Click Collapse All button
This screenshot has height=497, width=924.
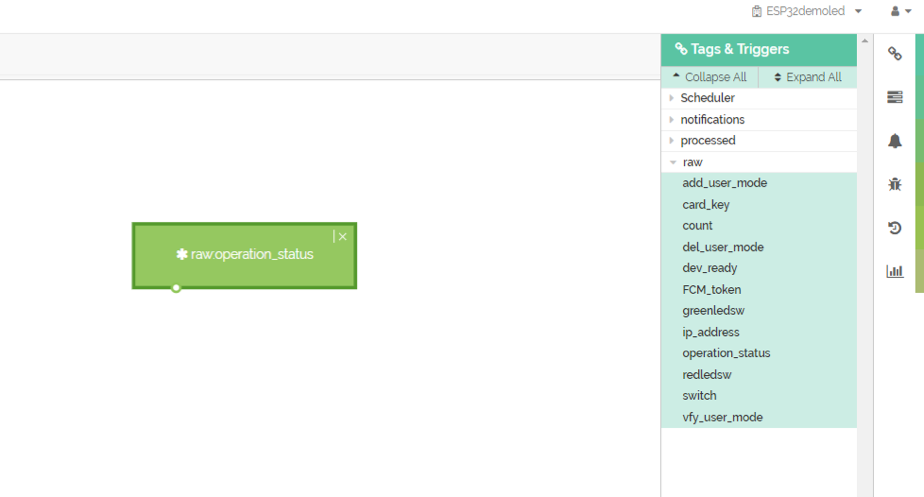coord(710,77)
